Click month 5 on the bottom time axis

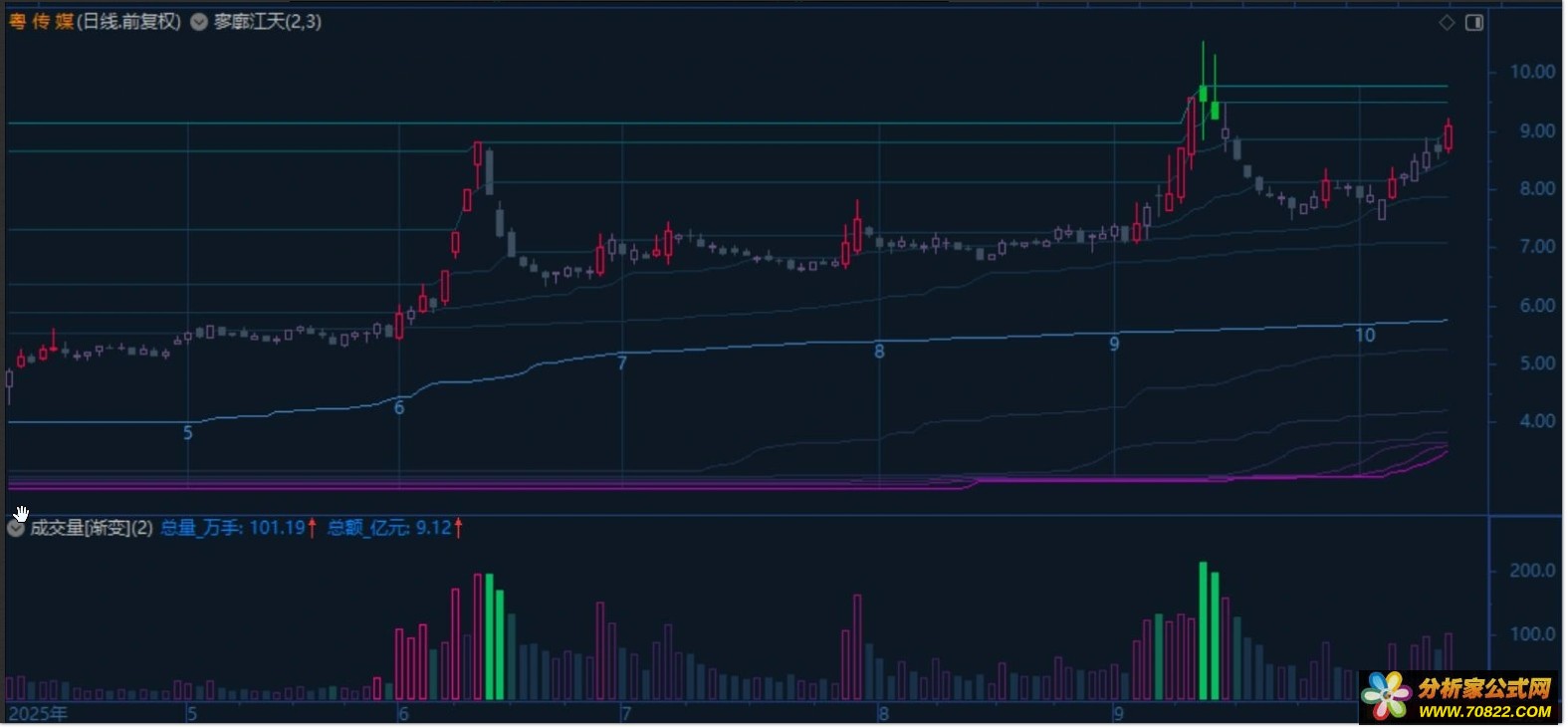(x=192, y=714)
